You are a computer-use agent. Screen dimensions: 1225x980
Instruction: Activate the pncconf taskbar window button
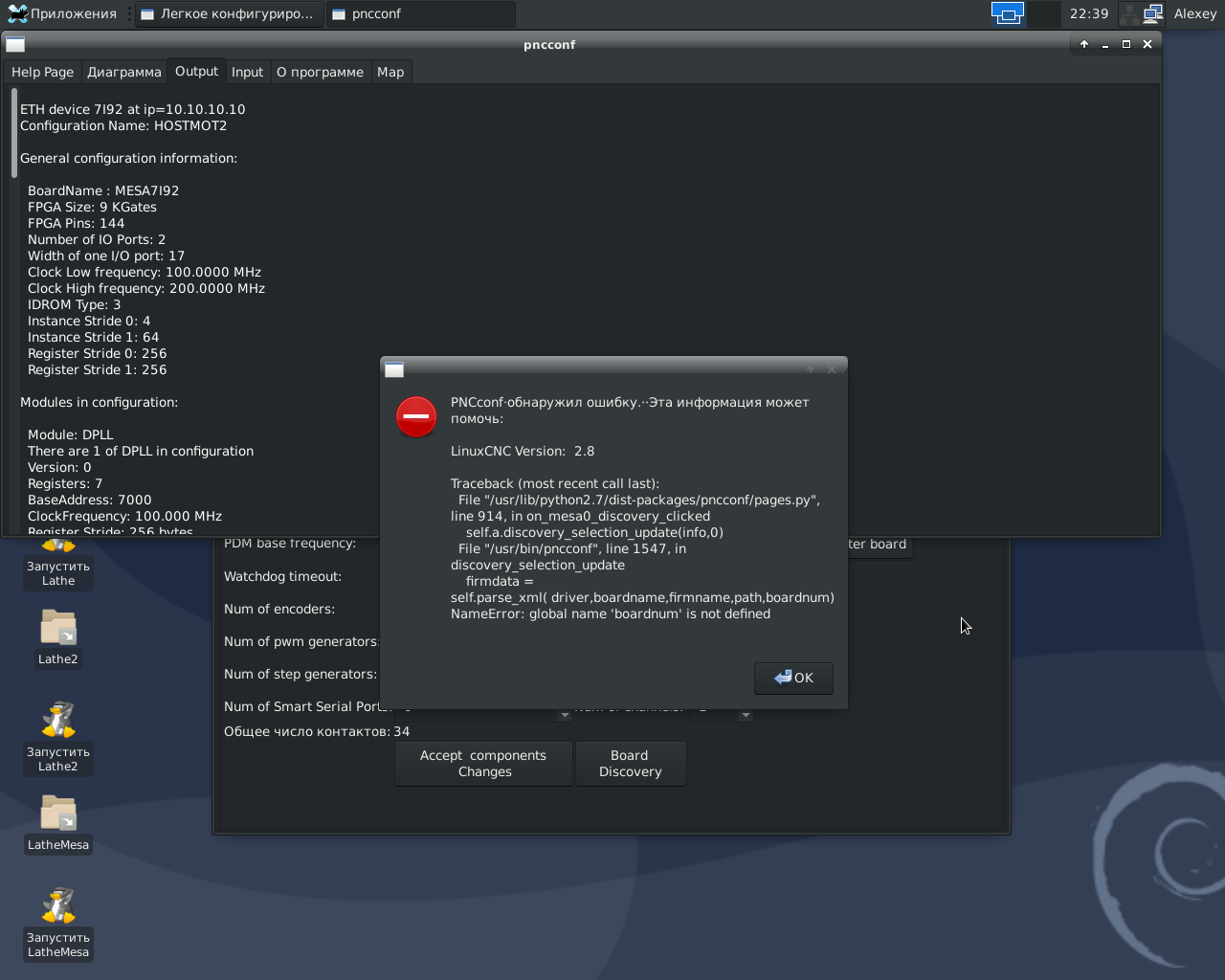pos(421,13)
